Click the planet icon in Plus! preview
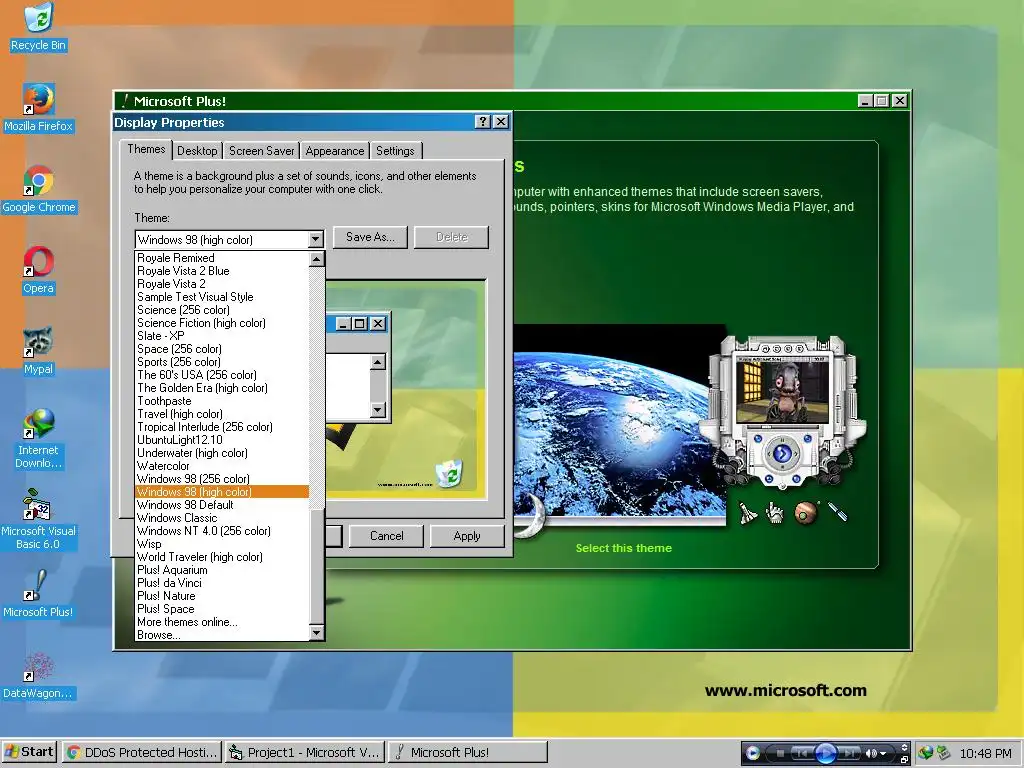 [x=807, y=513]
